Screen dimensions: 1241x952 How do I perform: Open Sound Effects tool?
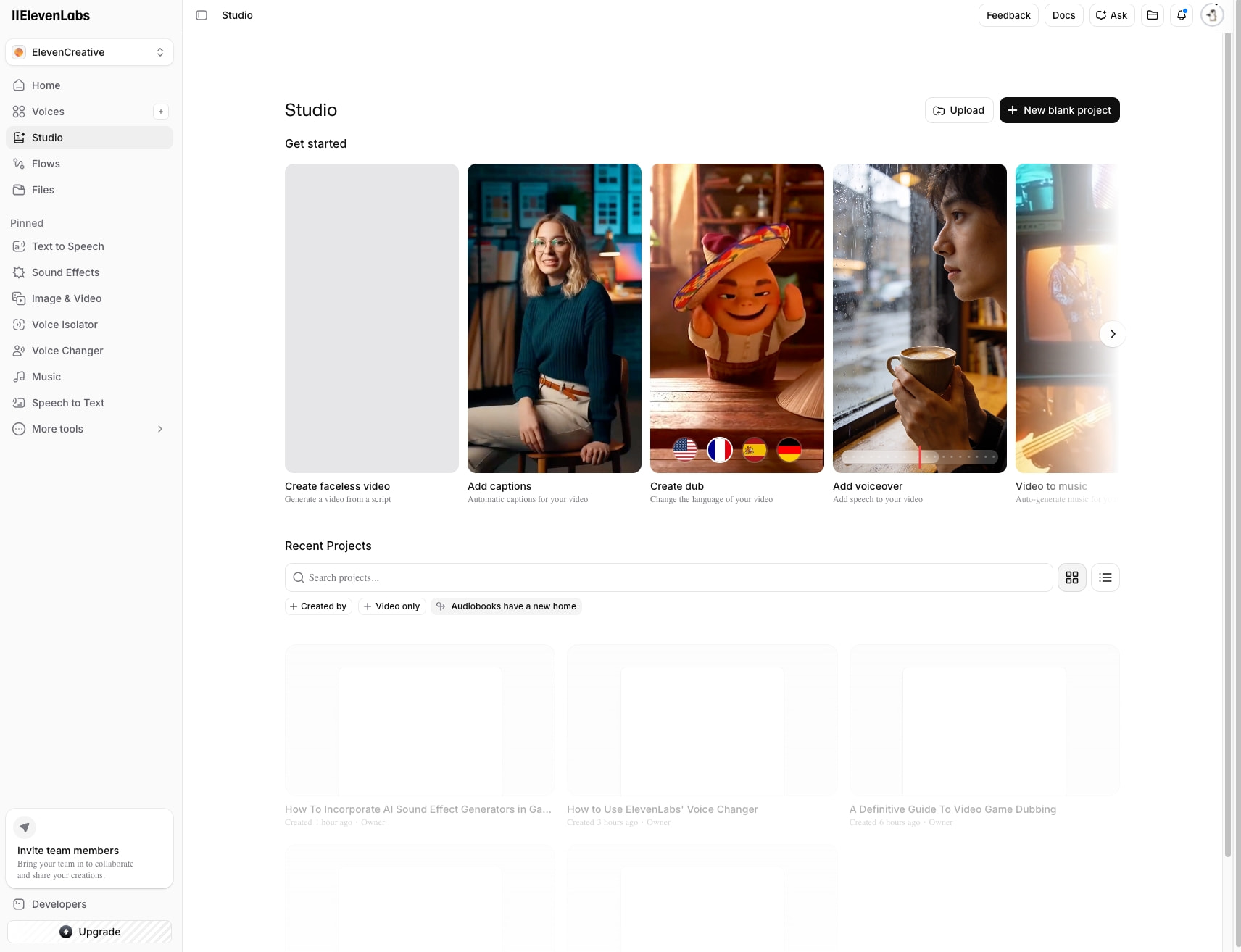(x=89, y=272)
